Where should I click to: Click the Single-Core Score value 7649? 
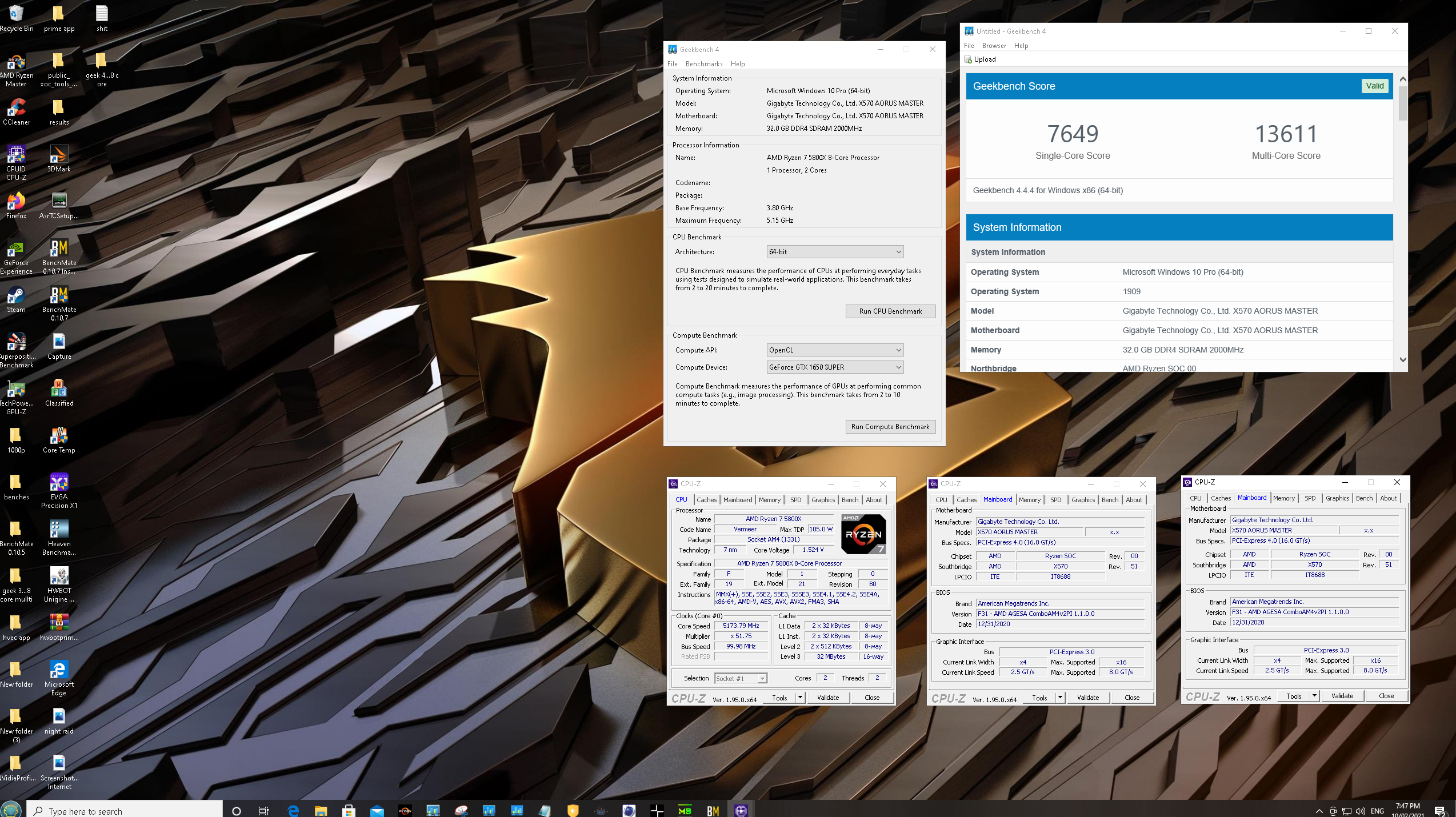tap(1073, 134)
